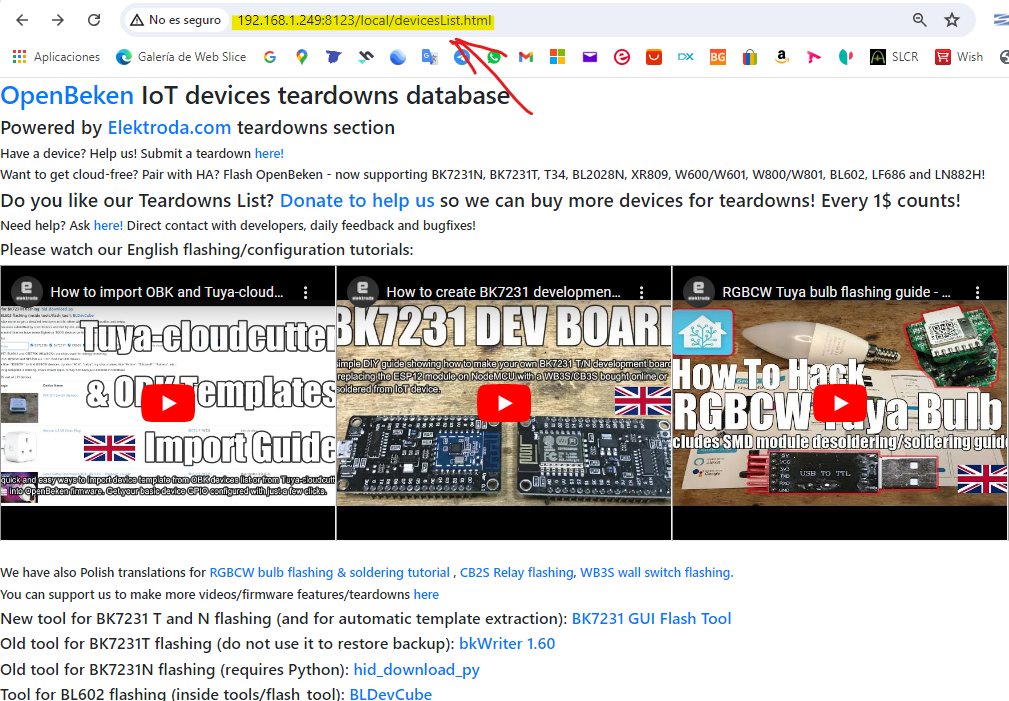
Task: Open the orange smile shopping bookmark
Action: pyautogui.click(x=654, y=57)
